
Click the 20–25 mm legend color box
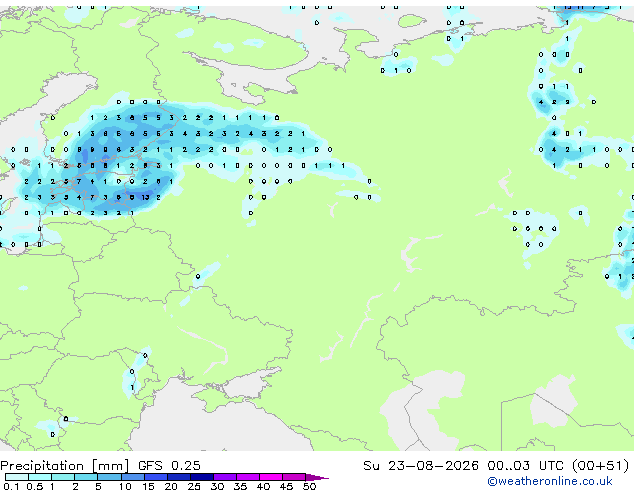pyautogui.click(x=179, y=477)
